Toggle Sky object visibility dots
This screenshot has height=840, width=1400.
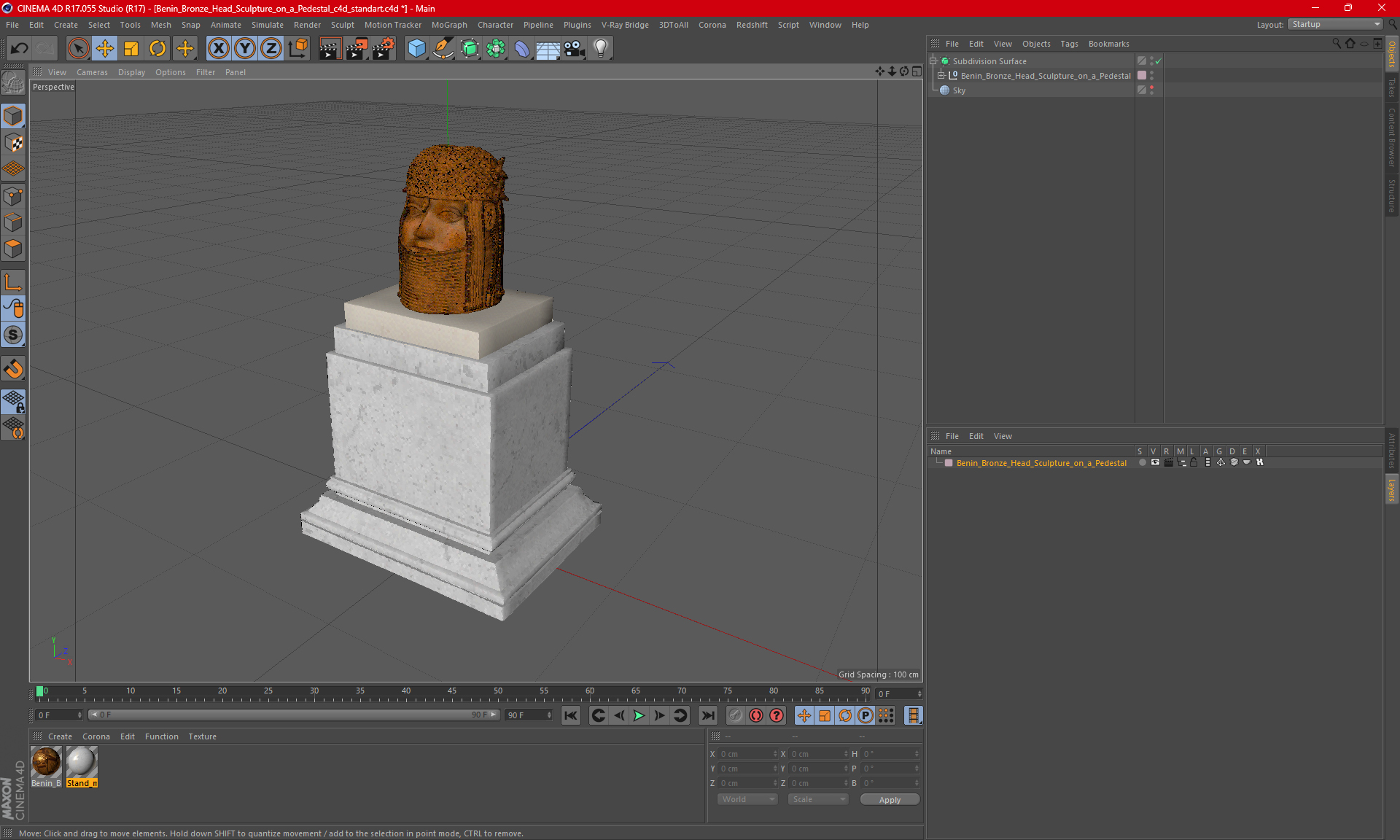[1151, 90]
